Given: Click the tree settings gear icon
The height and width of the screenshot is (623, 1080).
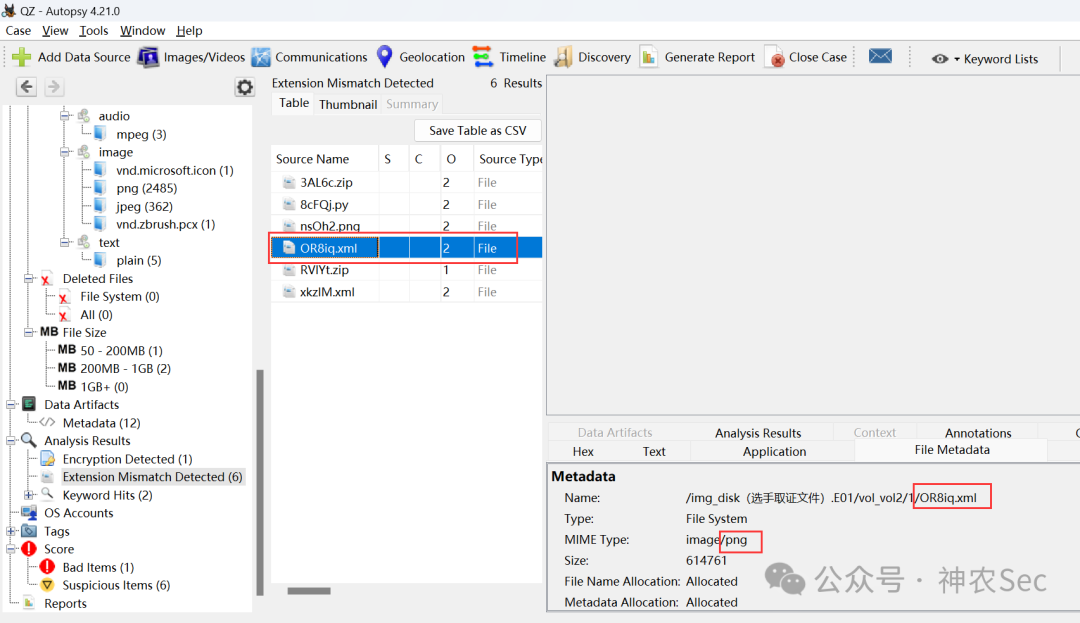Looking at the screenshot, I should click(x=245, y=87).
